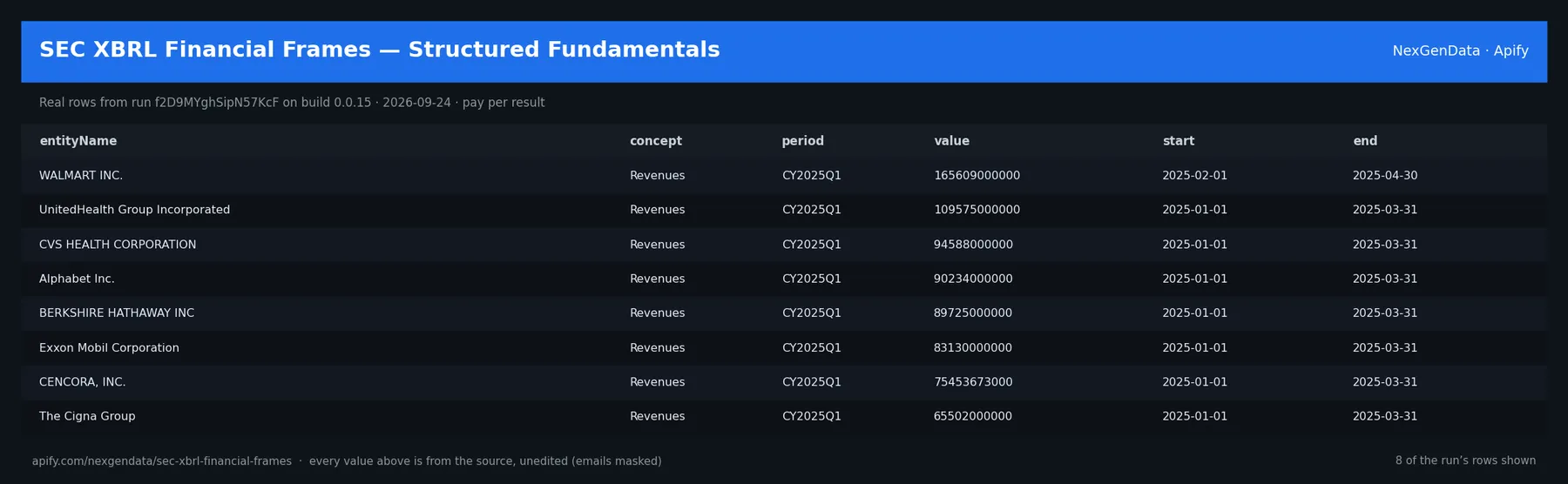The width and height of the screenshot is (1568, 484).
Task: Click Revenues concept in Walmart row
Action: pyautogui.click(x=657, y=176)
